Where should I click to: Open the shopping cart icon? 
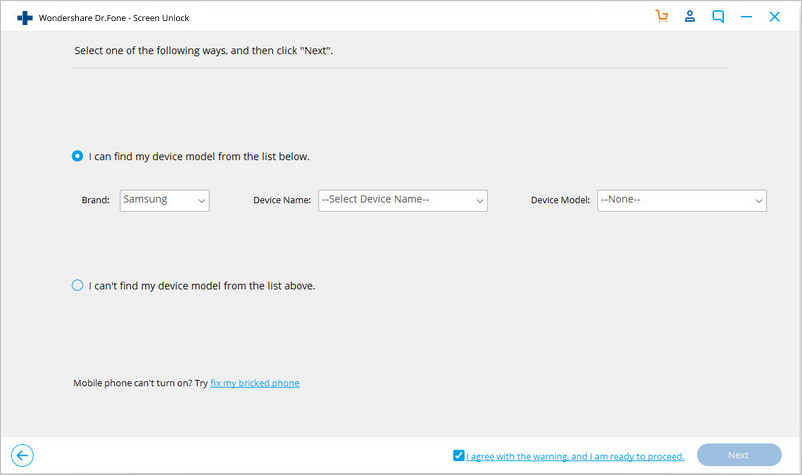point(661,17)
